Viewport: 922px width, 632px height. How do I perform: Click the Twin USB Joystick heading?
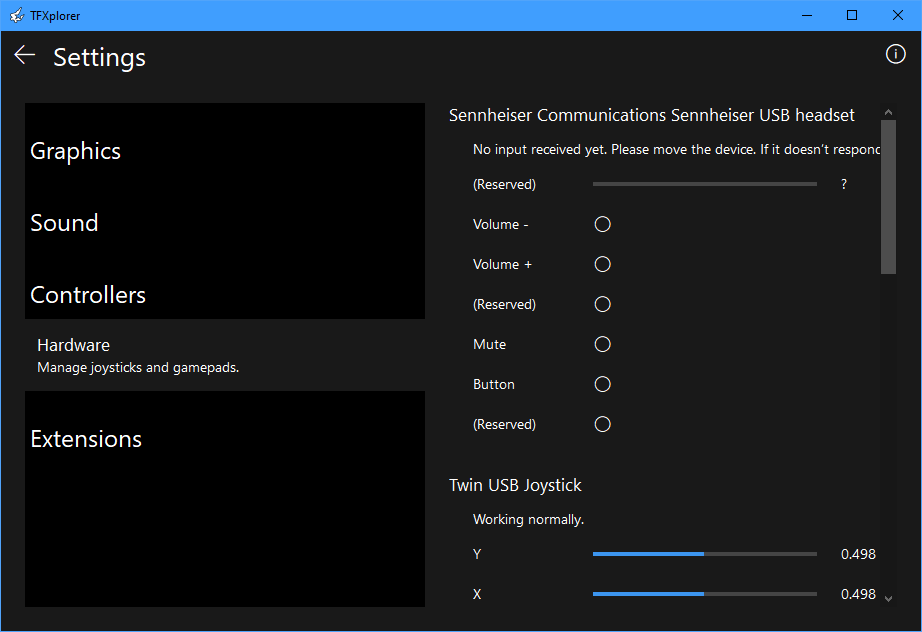[x=515, y=485]
